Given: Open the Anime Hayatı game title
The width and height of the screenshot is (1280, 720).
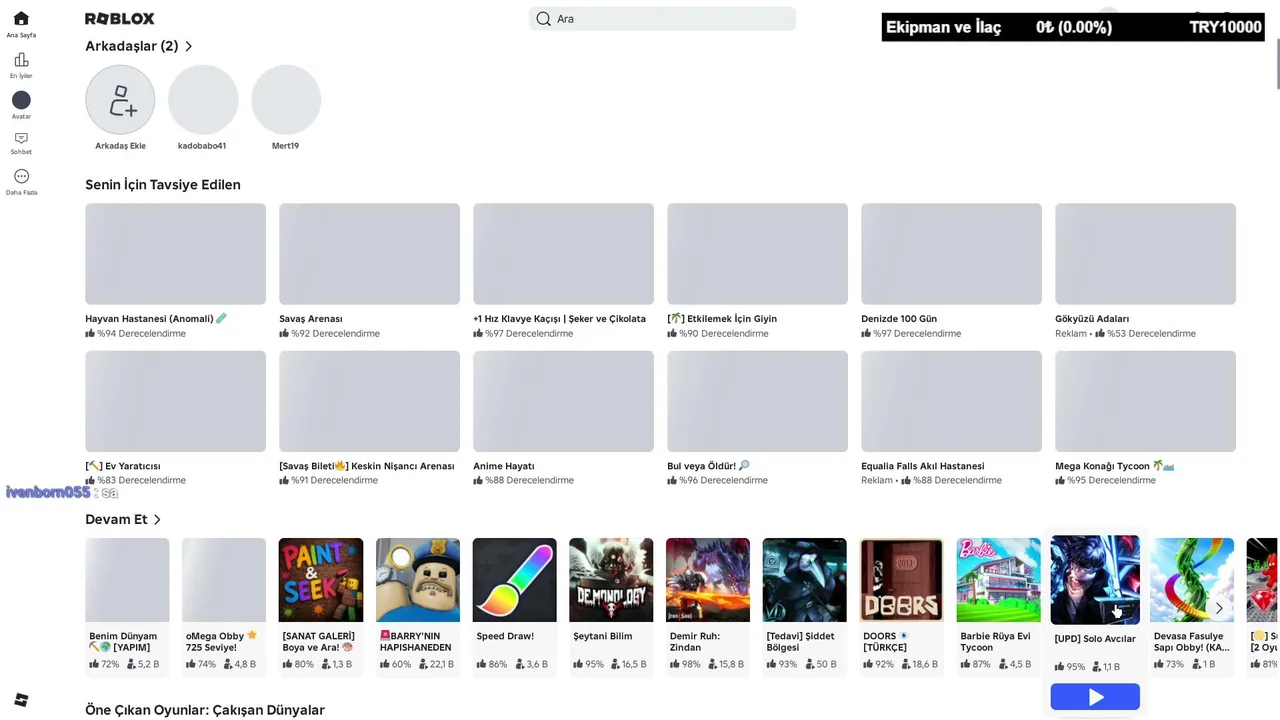Looking at the screenshot, I should [x=504, y=466].
